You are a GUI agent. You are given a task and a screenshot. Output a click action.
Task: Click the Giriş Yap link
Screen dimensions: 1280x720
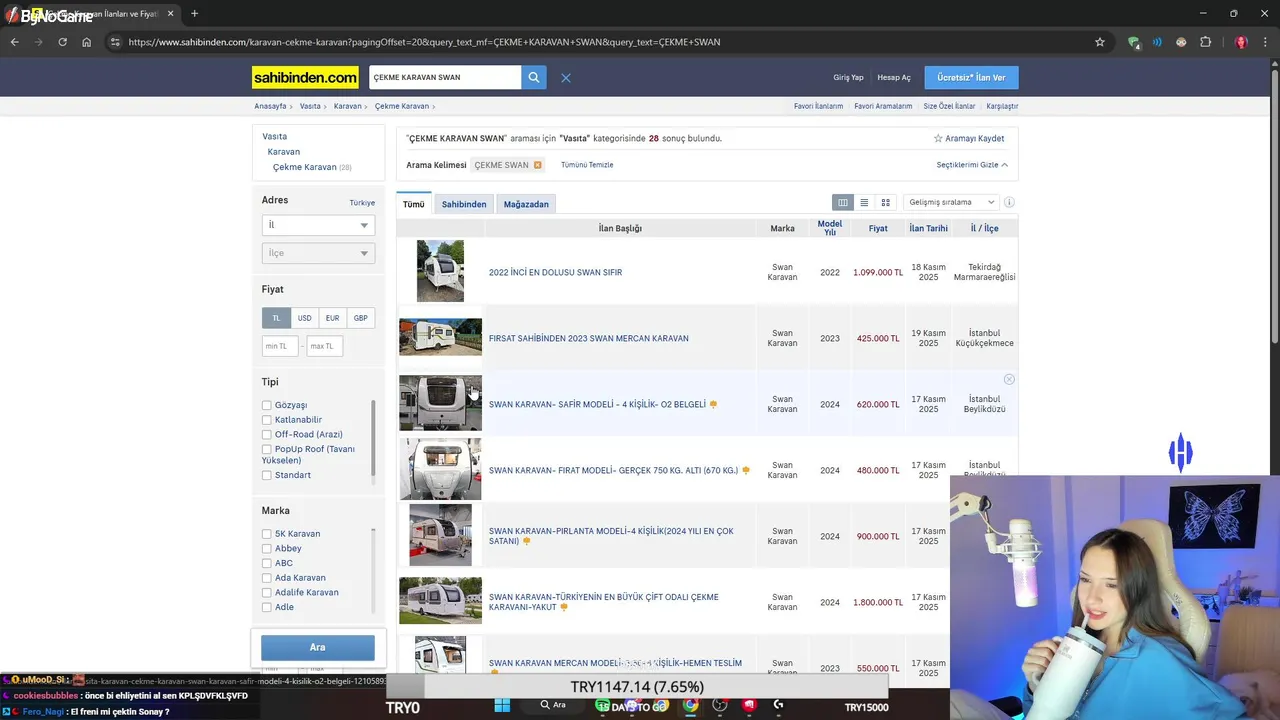pos(848,77)
